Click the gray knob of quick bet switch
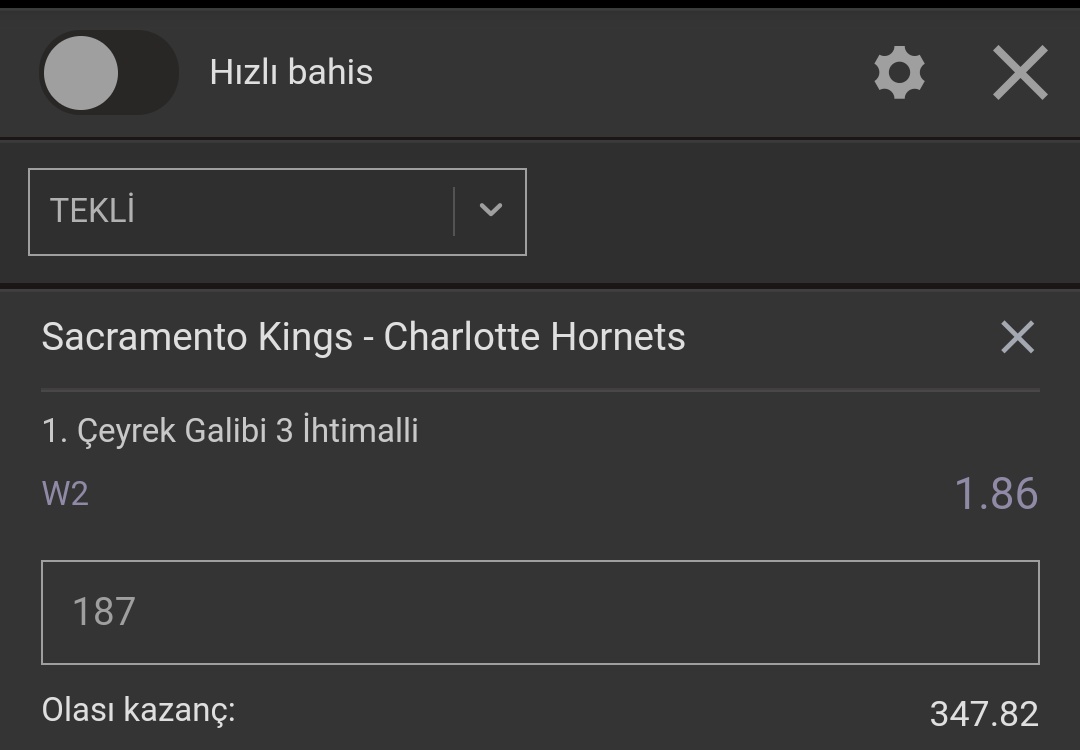 (x=81, y=72)
